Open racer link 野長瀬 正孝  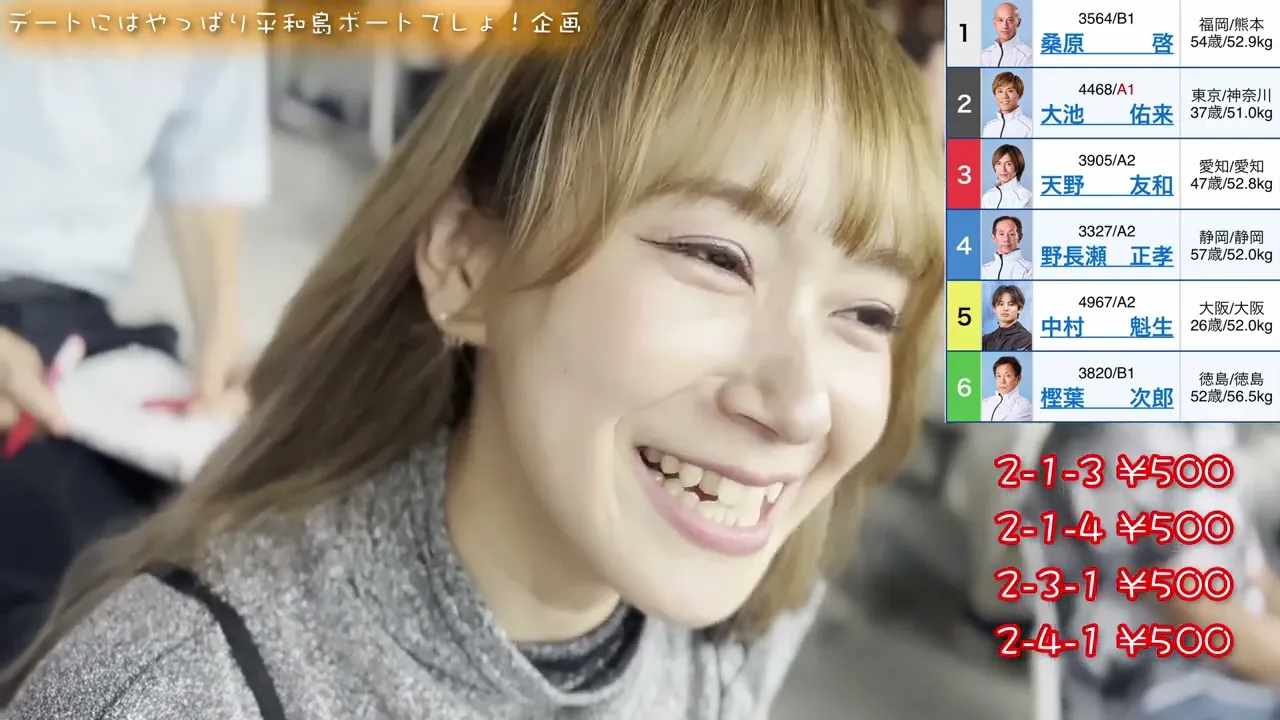click(x=1106, y=257)
